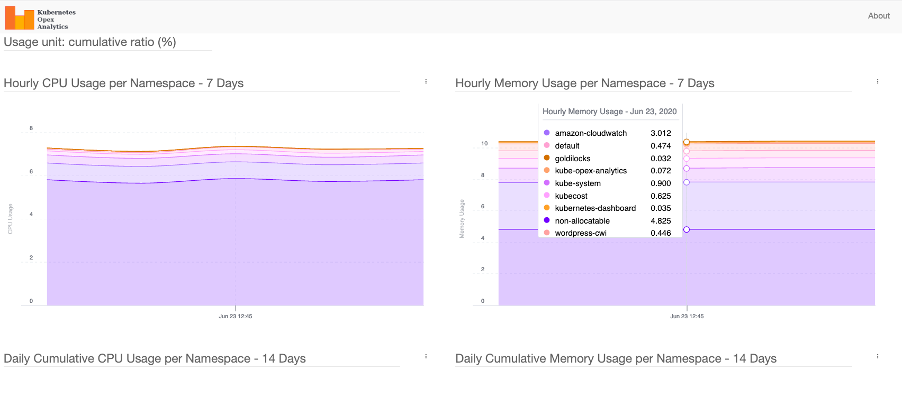This screenshot has width=902, height=398.
Task: Click the Kubernetes Opex Analytics logo
Action: pos(40,19)
